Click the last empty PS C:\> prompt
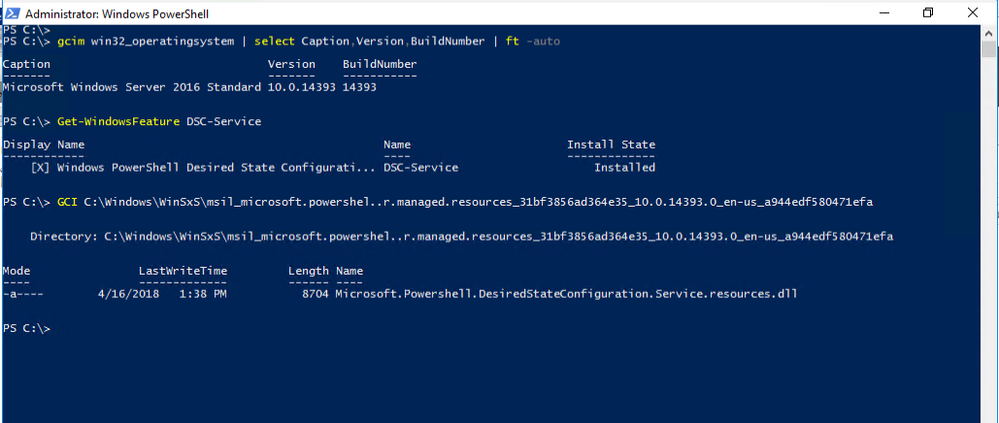 coord(26,329)
